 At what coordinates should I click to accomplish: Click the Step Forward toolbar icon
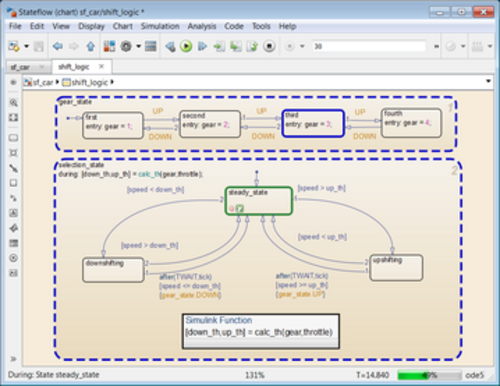[202, 46]
